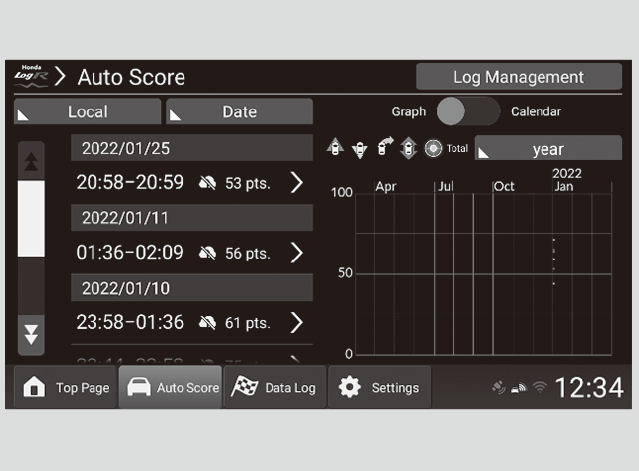Select the turning score car icon

point(384,148)
